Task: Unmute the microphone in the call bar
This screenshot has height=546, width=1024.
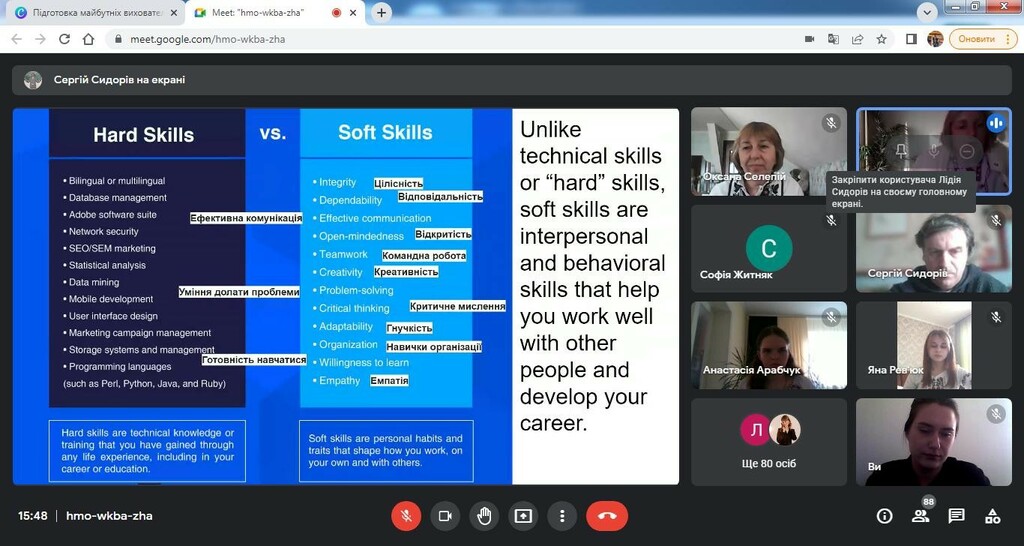Action: [x=406, y=516]
